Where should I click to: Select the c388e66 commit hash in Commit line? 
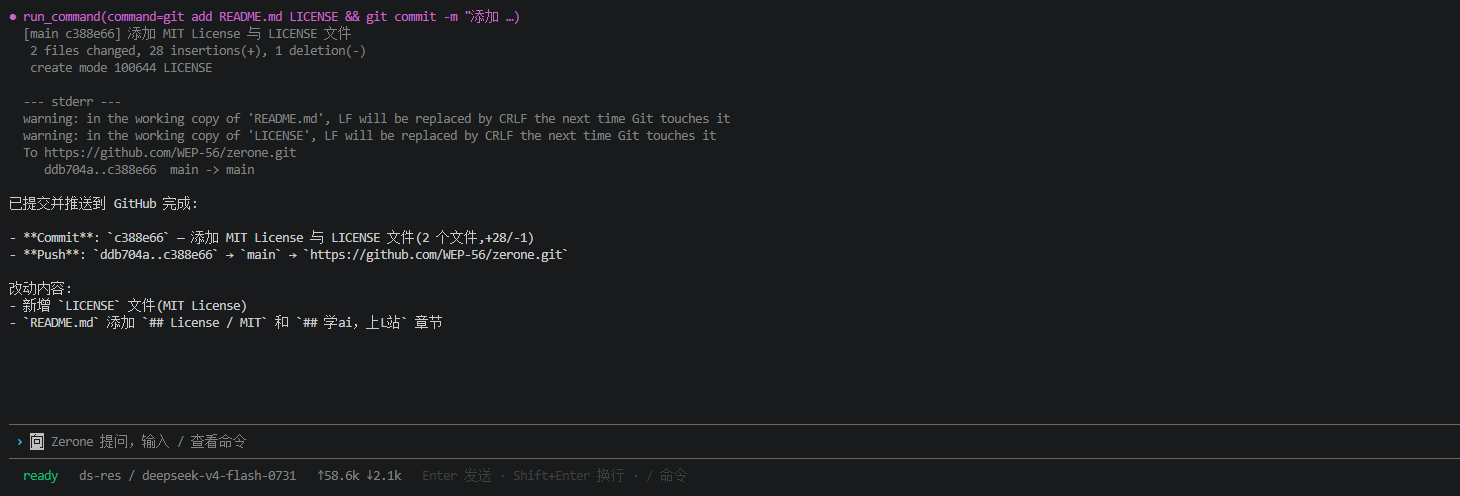[139, 238]
